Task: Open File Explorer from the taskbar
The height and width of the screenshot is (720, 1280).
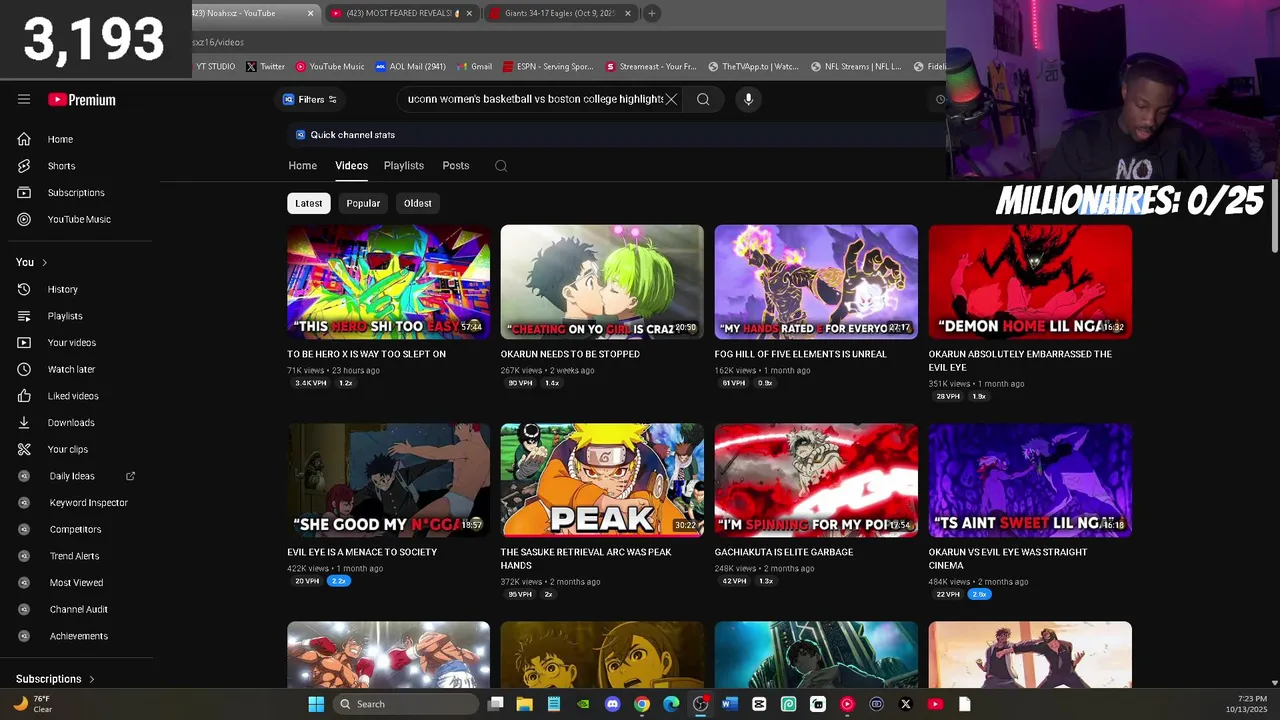Action: [524, 704]
